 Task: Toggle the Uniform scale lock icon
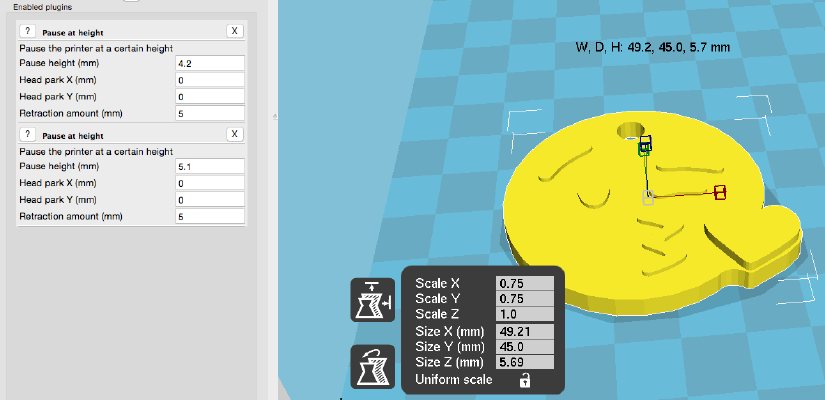pyautogui.click(x=524, y=380)
